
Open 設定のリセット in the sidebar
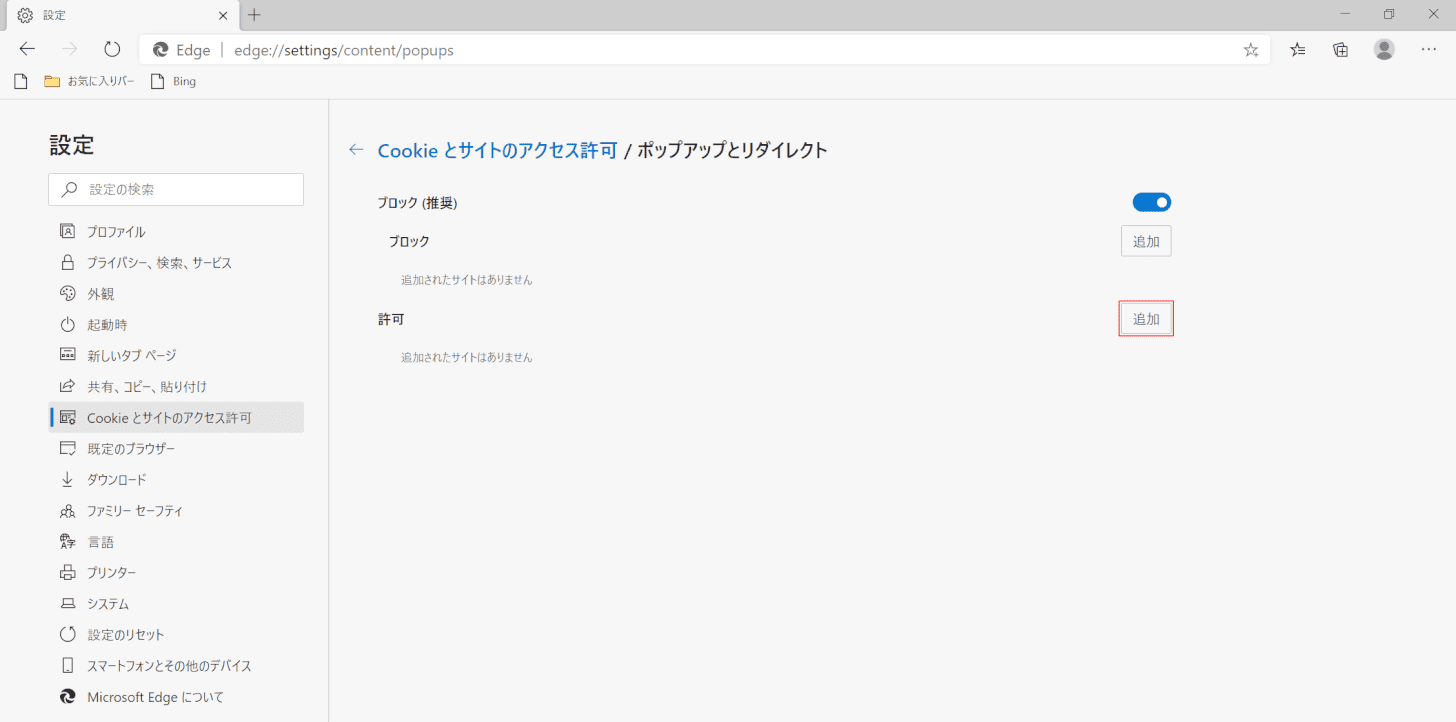click(x=176, y=635)
